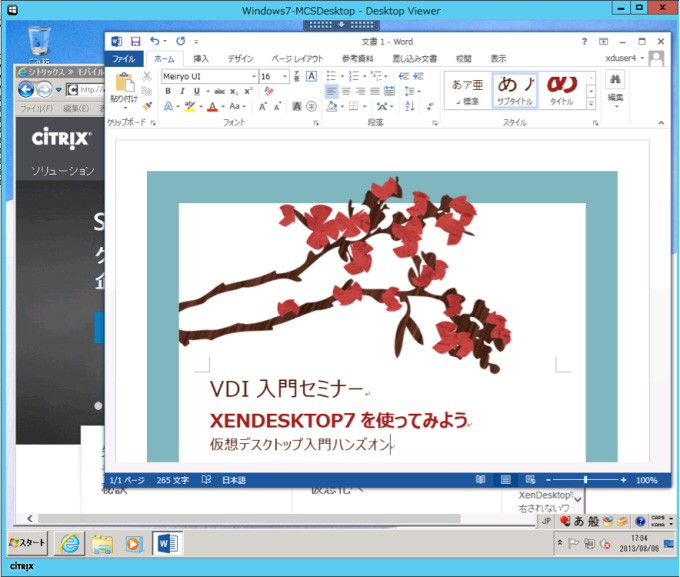Click the Increase Indent icon

418,76
